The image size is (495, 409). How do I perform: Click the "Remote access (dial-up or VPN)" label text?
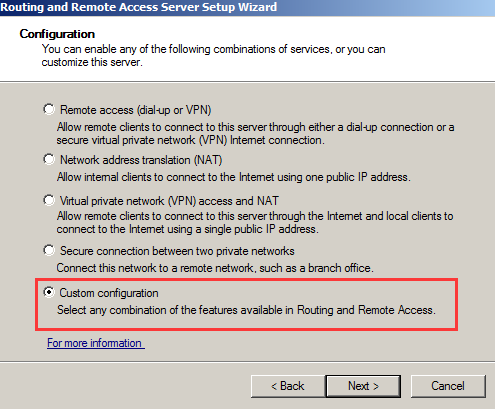[135, 110]
